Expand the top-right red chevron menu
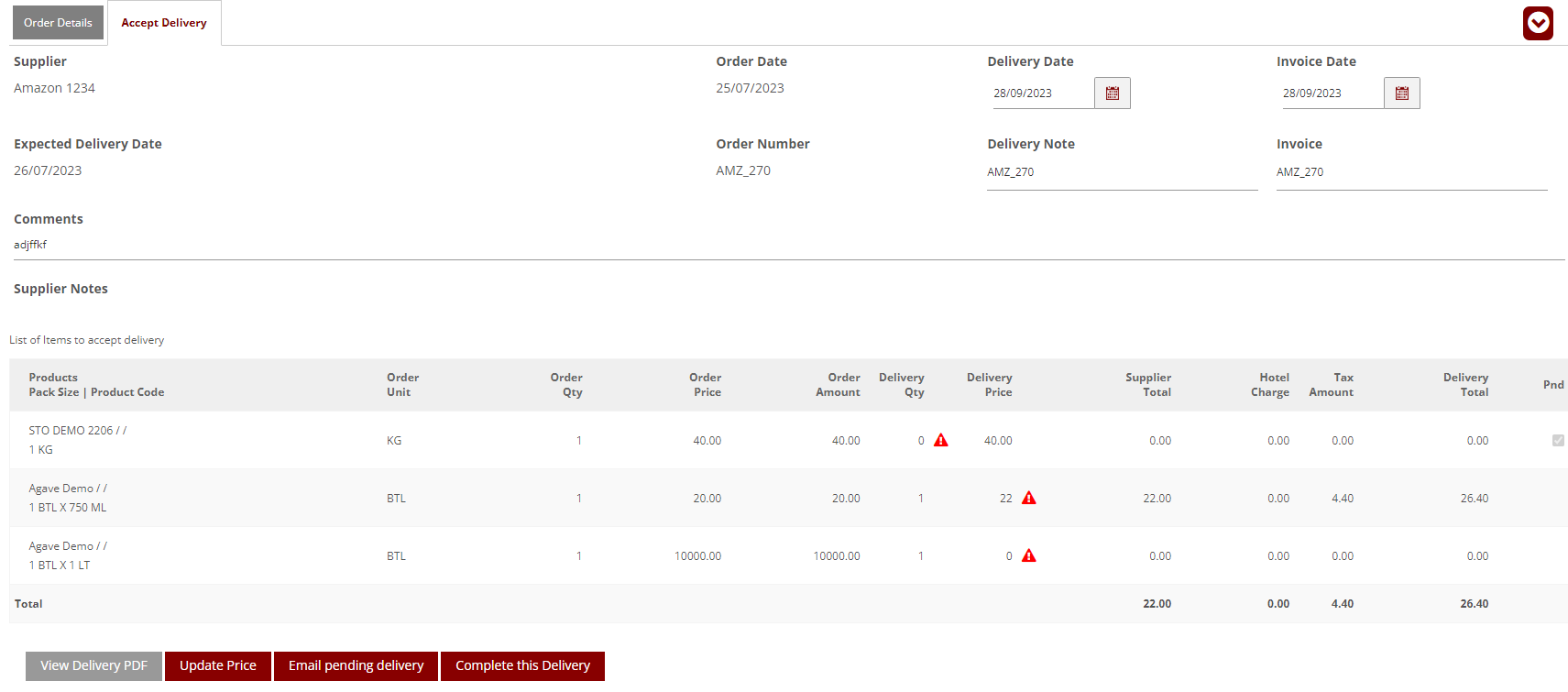This screenshot has height=692, width=1568. [1538, 23]
